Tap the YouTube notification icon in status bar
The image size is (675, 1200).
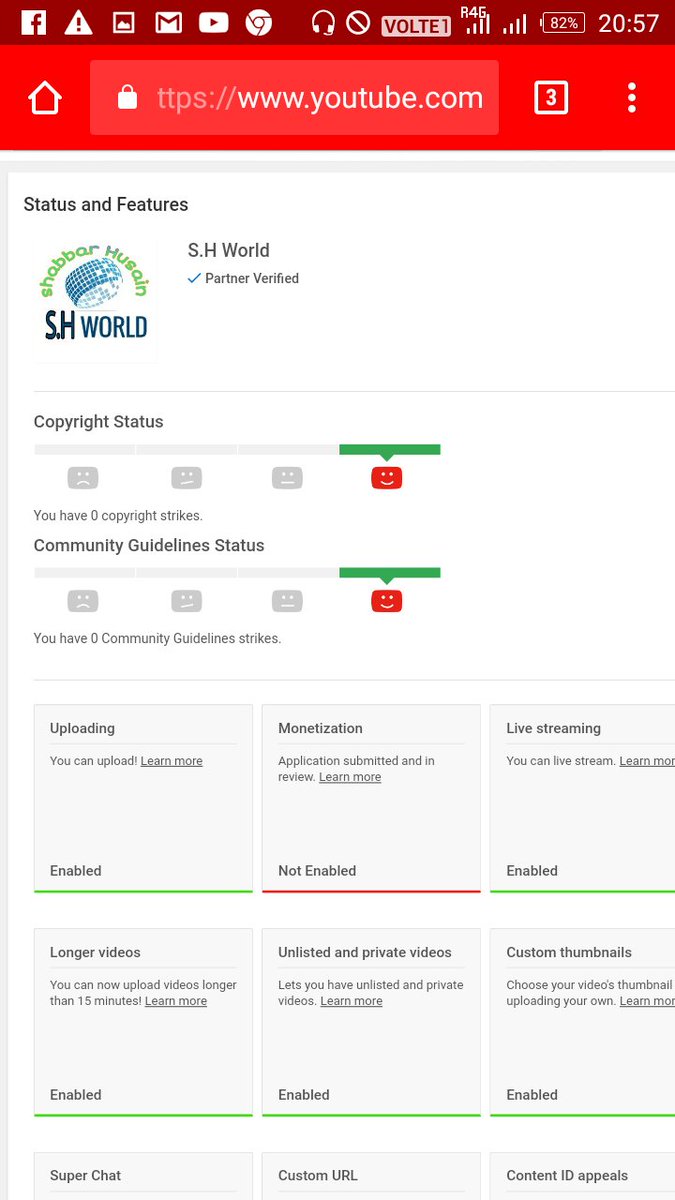pyautogui.click(x=213, y=22)
